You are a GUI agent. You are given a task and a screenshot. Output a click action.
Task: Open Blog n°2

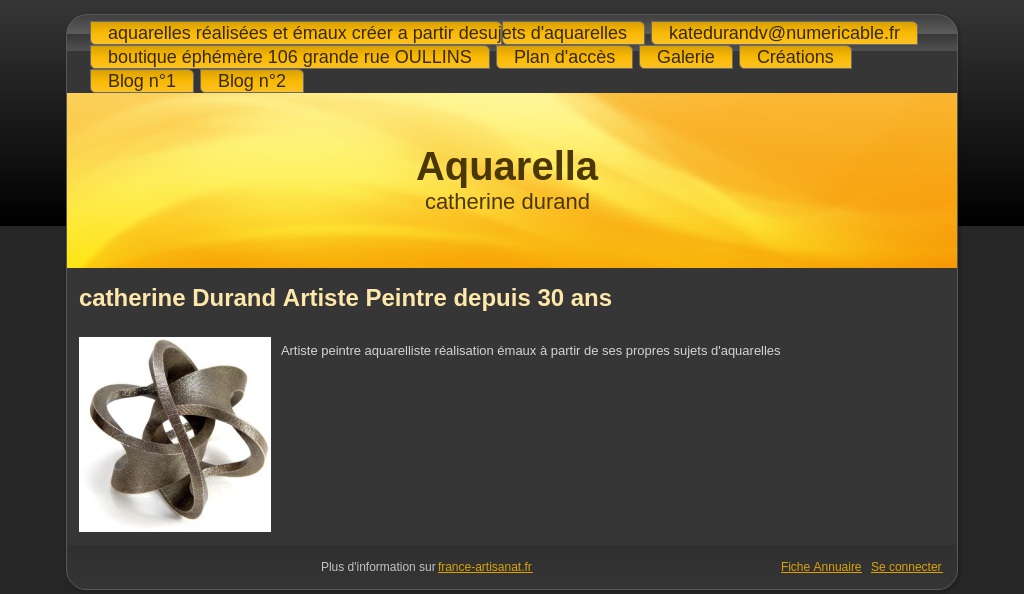(x=251, y=81)
